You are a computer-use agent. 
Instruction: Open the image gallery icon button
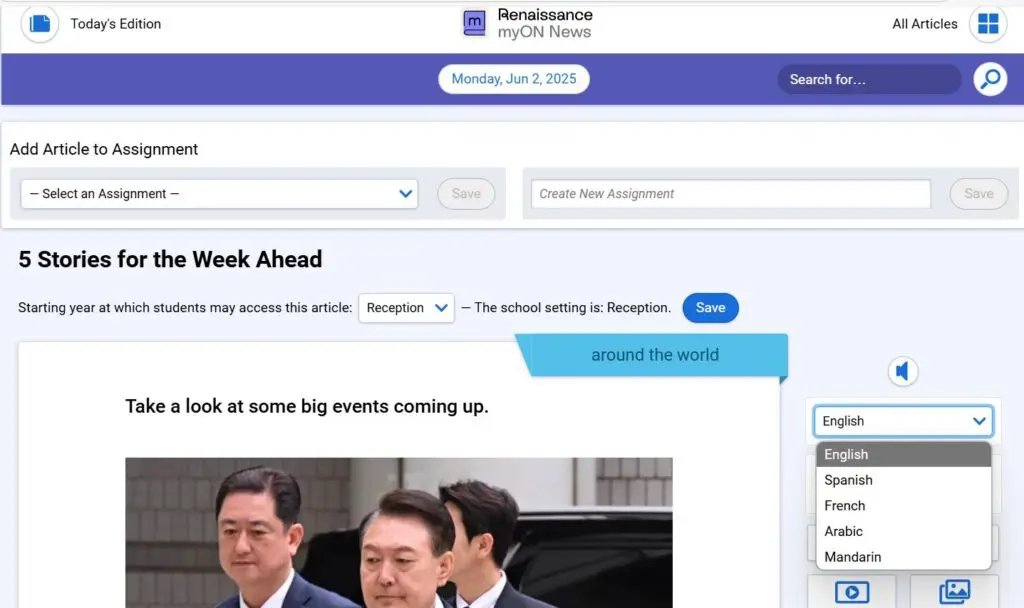pos(954,591)
